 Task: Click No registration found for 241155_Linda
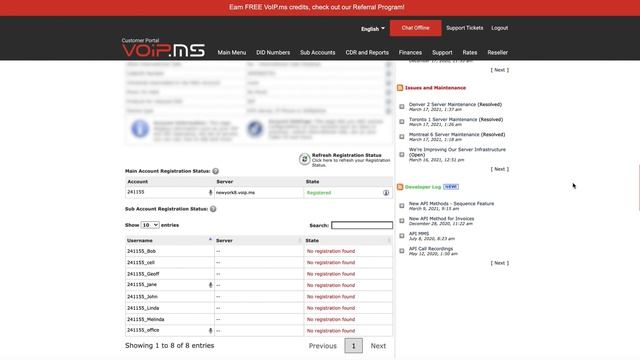pos(331,308)
